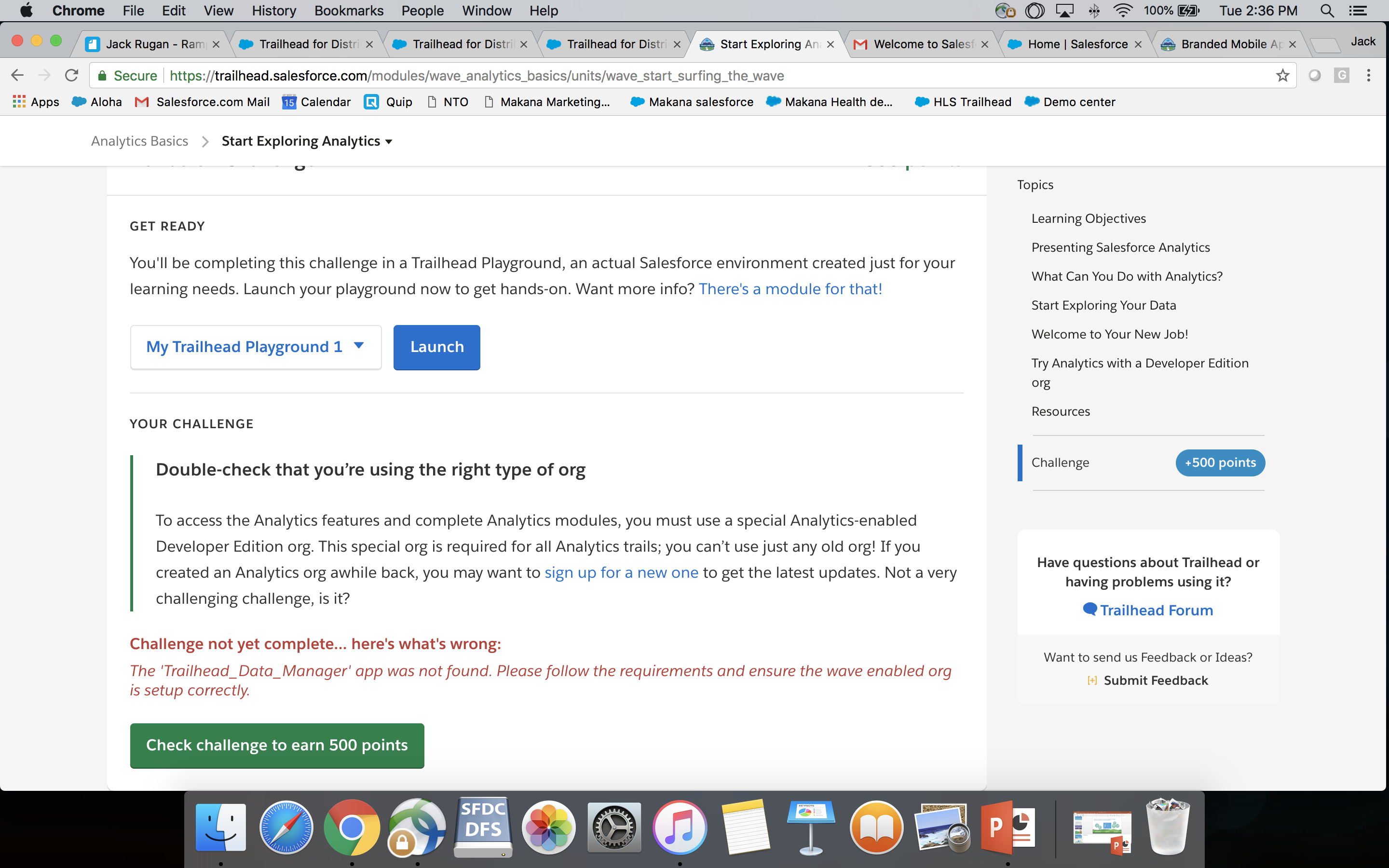1389x868 pixels.
Task: Bookmark page with the star icon
Action: tap(1282, 75)
